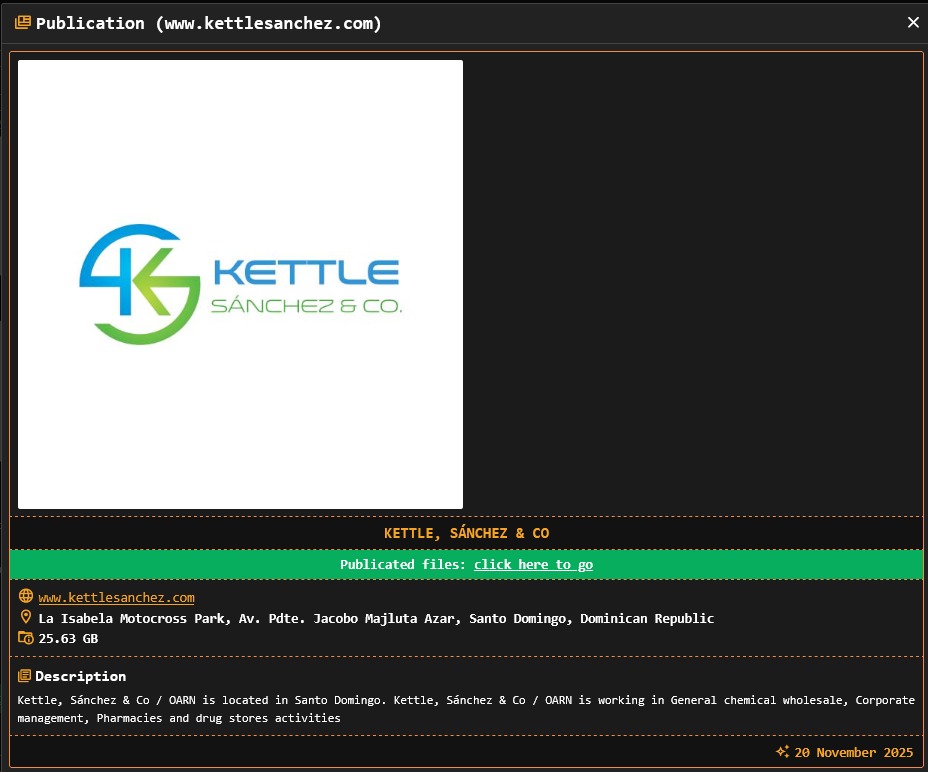Select the description paragraph about OARN

click(460, 708)
